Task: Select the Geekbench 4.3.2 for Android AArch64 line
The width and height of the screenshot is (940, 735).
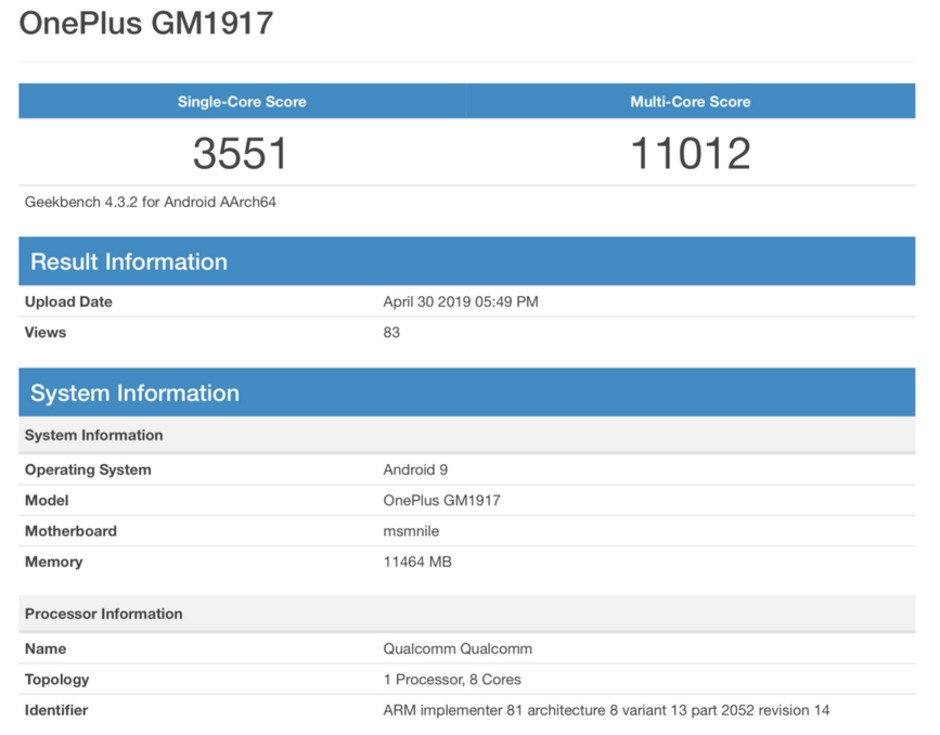Action: tap(150, 202)
